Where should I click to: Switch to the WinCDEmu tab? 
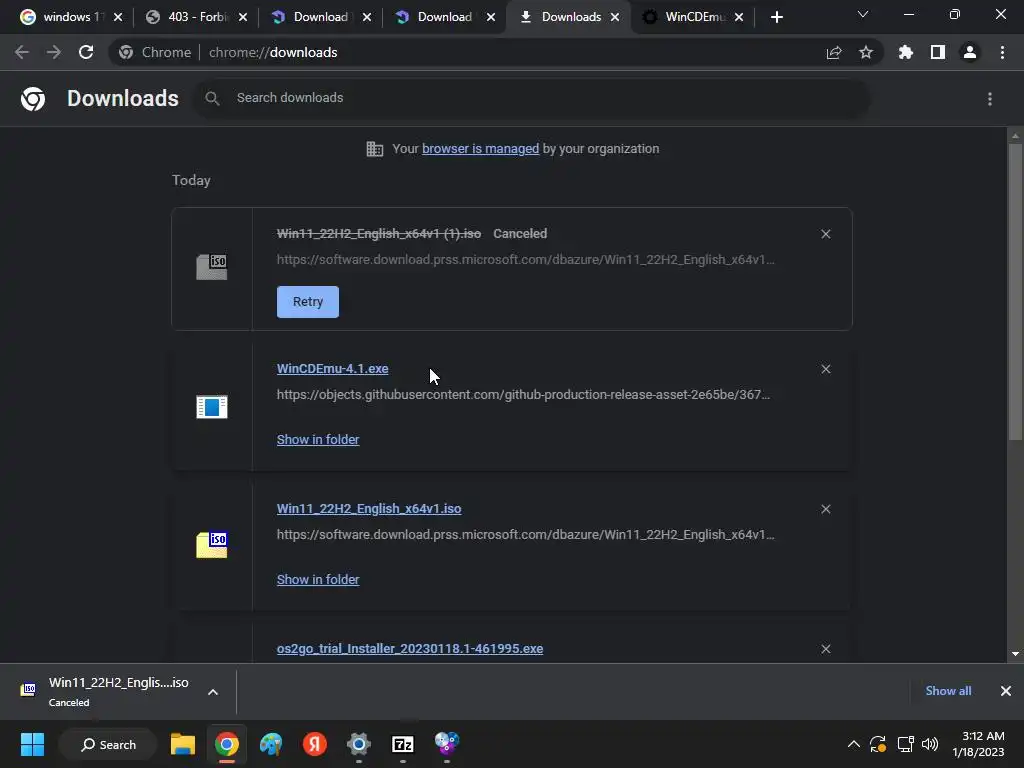(x=686, y=17)
